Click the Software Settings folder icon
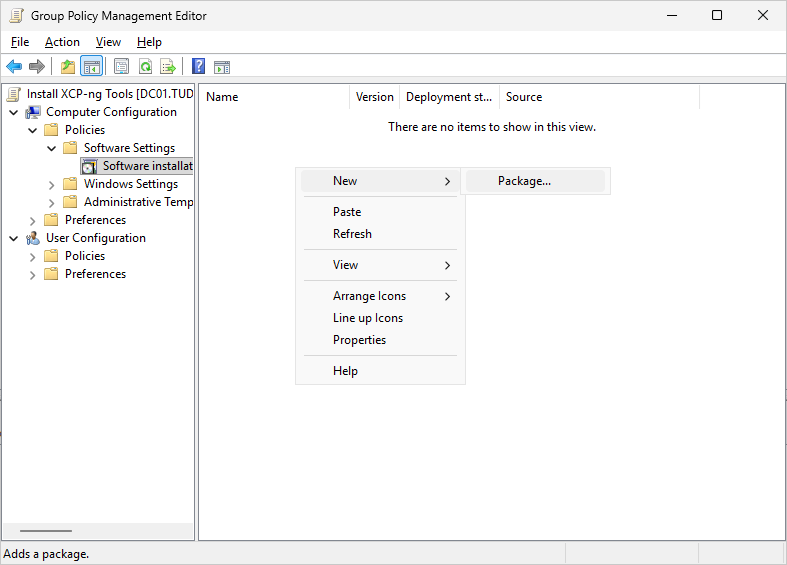Image resolution: width=787 pixels, height=565 pixels. tap(70, 148)
